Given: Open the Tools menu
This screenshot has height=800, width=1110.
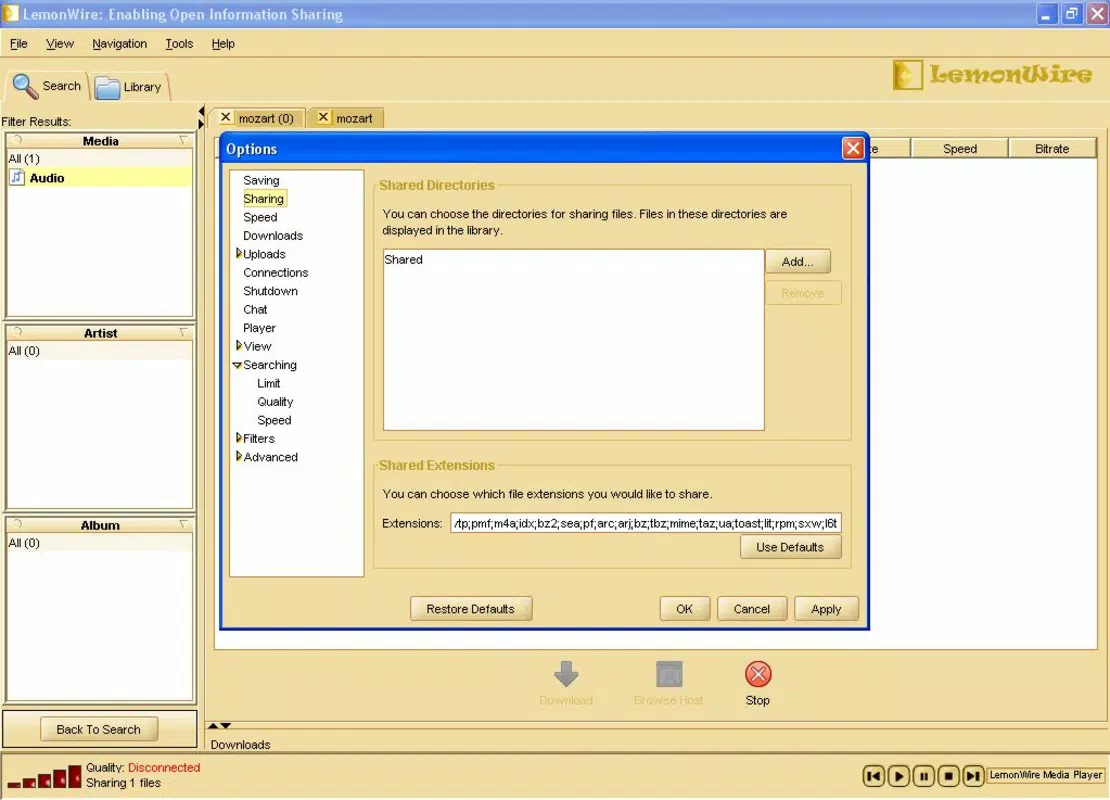Looking at the screenshot, I should coord(179,44).
